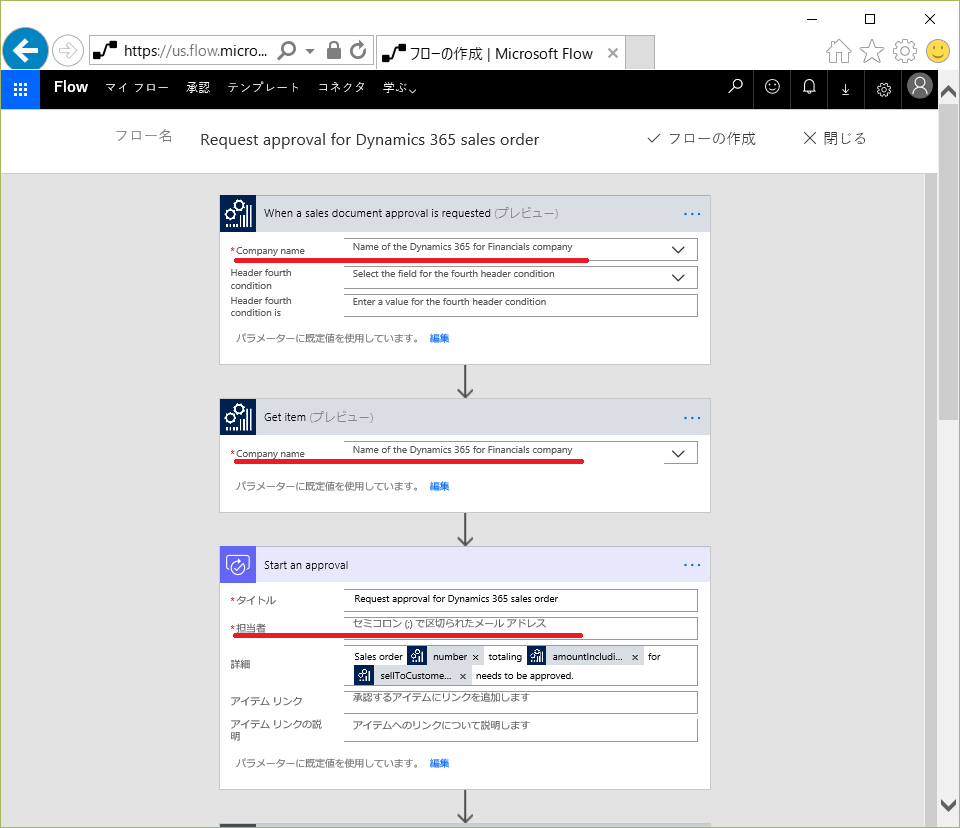Screen dimensions: 960x828
Task: Click the browser forward arrow button
Action: (x=67, y=50)
